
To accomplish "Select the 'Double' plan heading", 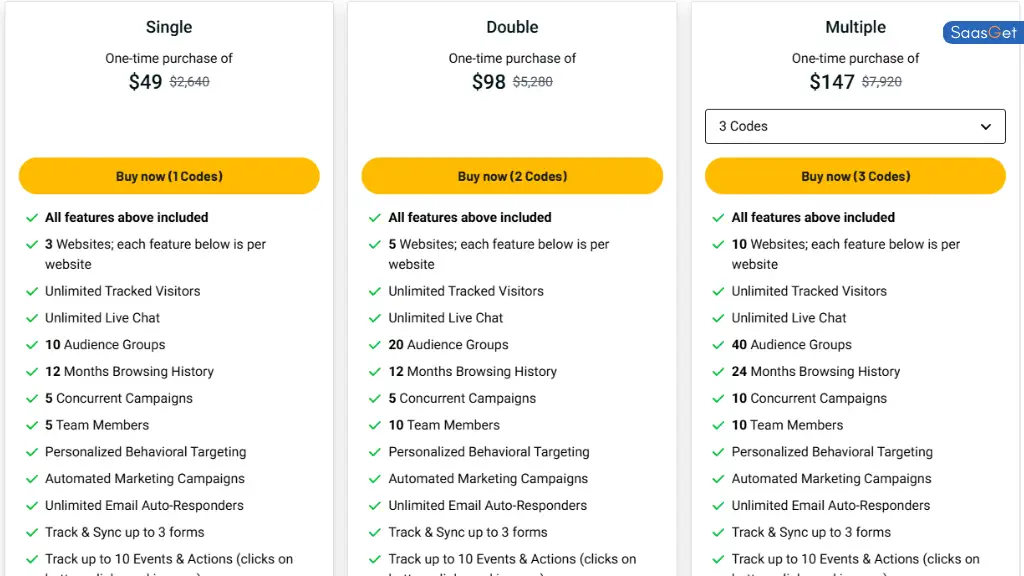I will 512,27.
